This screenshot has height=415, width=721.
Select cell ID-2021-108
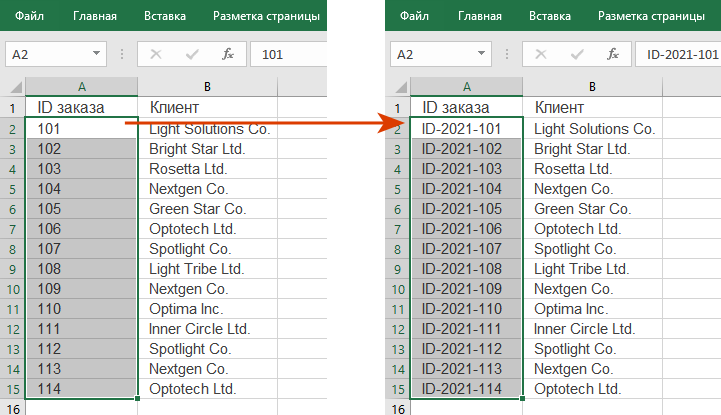pyautogui.click(x=466, y=269)
